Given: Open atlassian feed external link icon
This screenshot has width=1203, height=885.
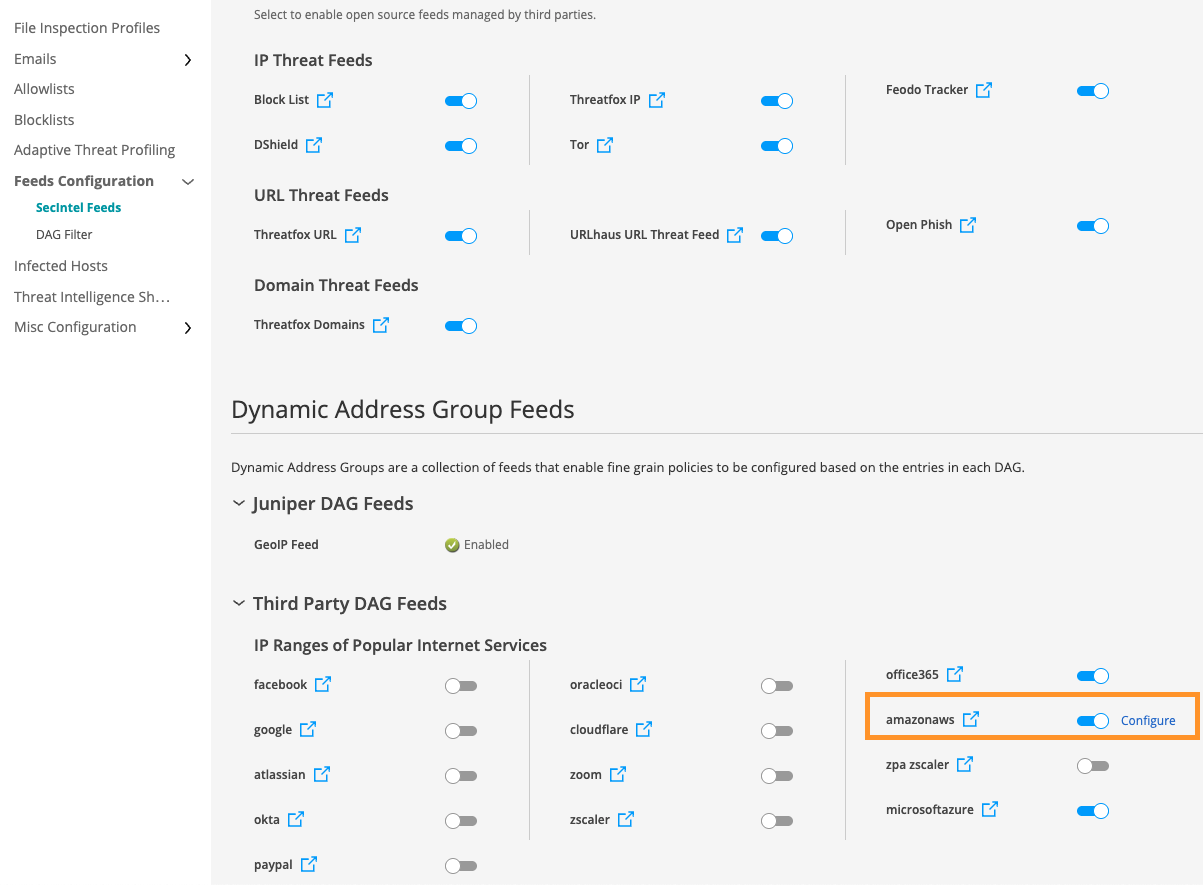Looking at the screenshot, I should [x=322, y=775].
